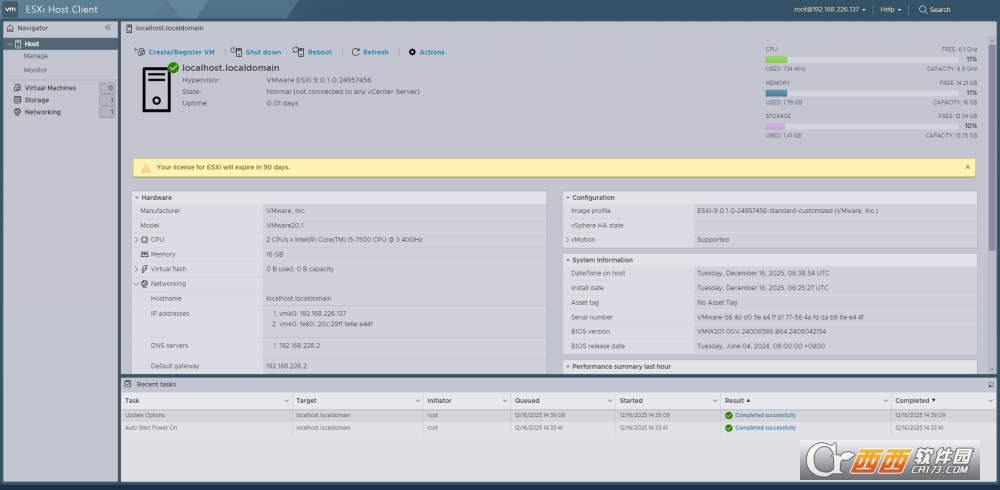
Task: Click the main panel vertical scrollbar
Action: coord(992,147)
